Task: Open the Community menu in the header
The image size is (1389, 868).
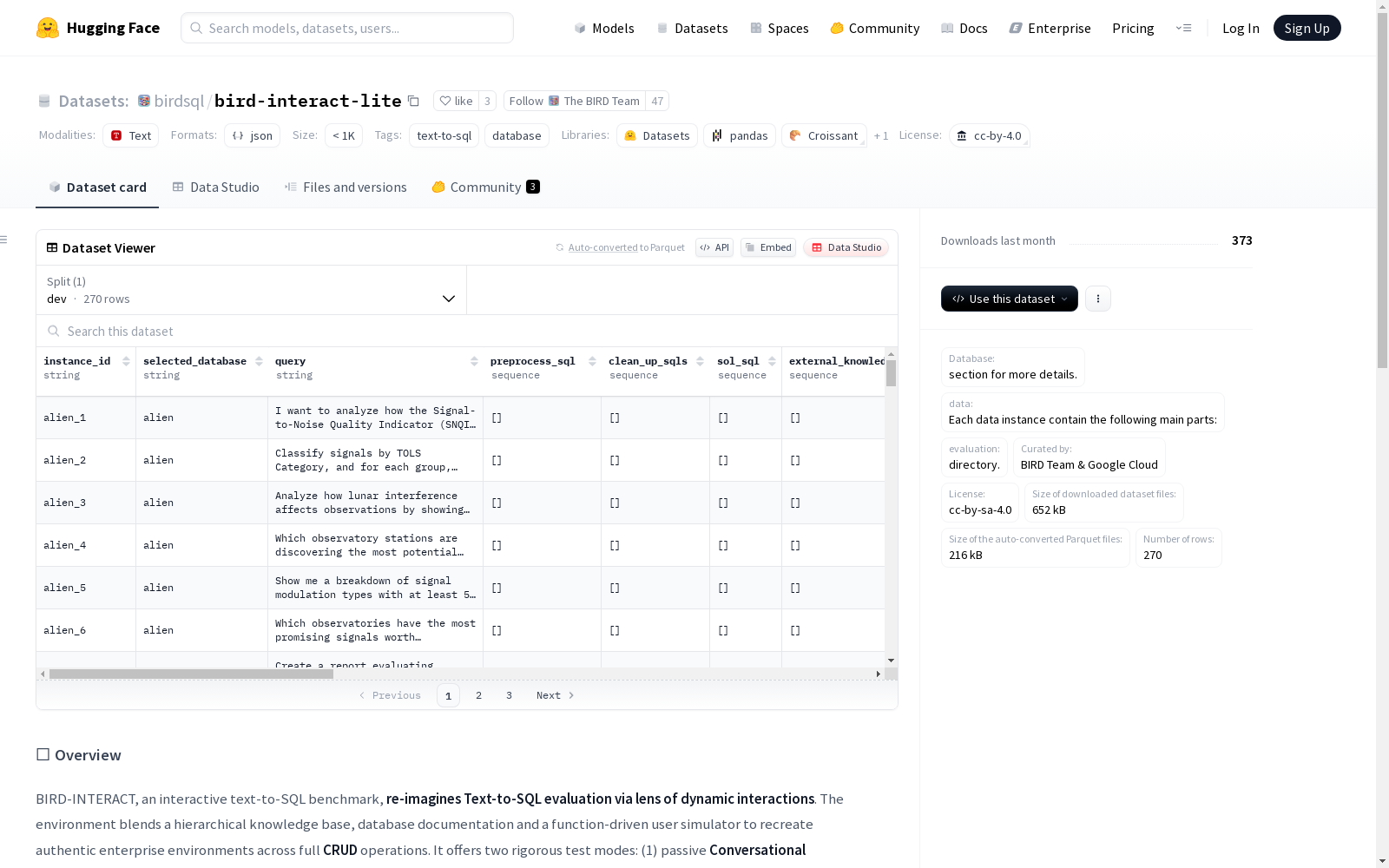Action: click(x=875, y=28)
